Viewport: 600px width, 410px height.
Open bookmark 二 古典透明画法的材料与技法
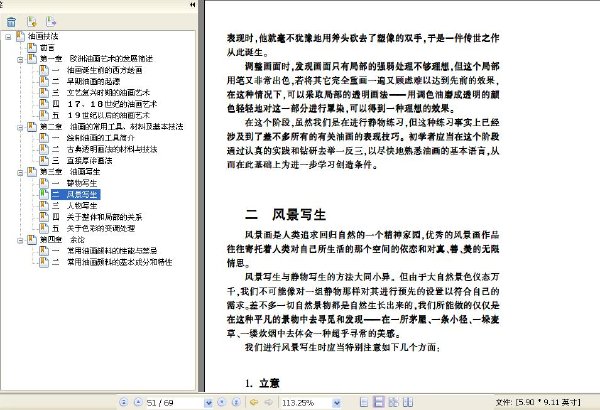click(105, 149)
